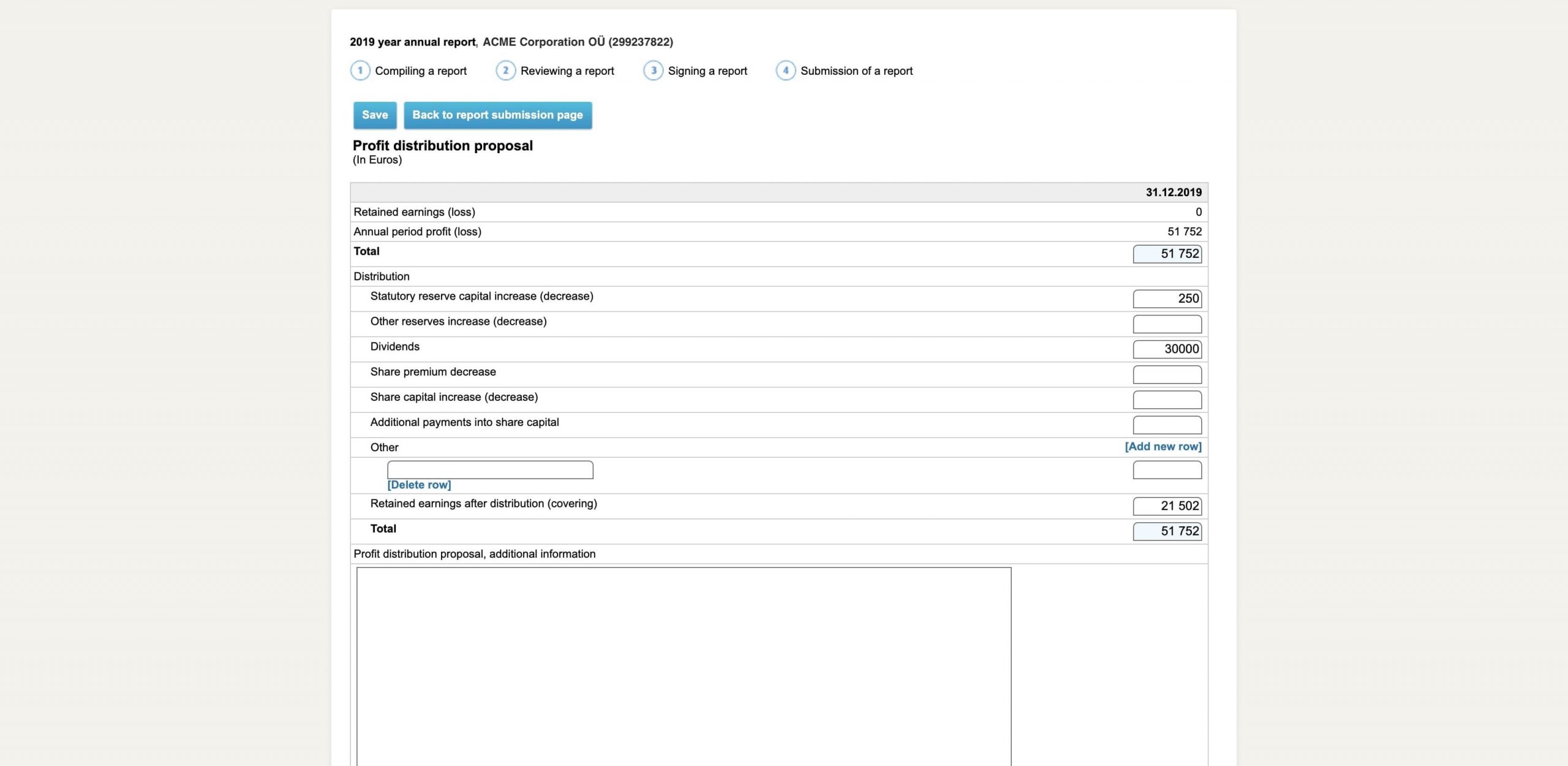Click the Add new row link
Screen dimensions: 1568x766
pos(1163,447)
